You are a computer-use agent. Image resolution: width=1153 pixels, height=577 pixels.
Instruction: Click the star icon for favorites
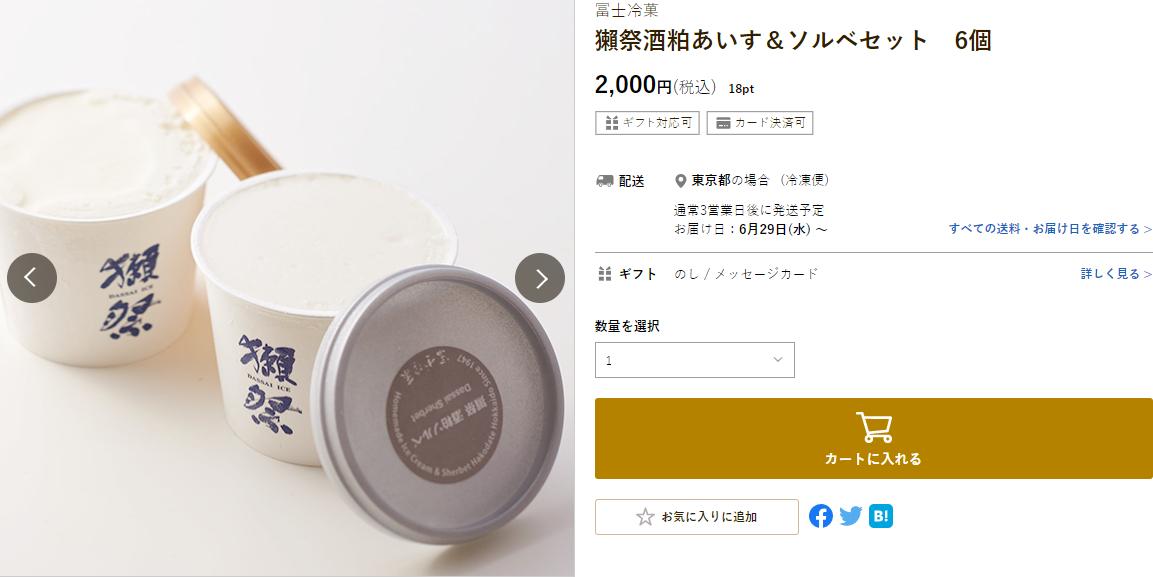tap(645, 517)
